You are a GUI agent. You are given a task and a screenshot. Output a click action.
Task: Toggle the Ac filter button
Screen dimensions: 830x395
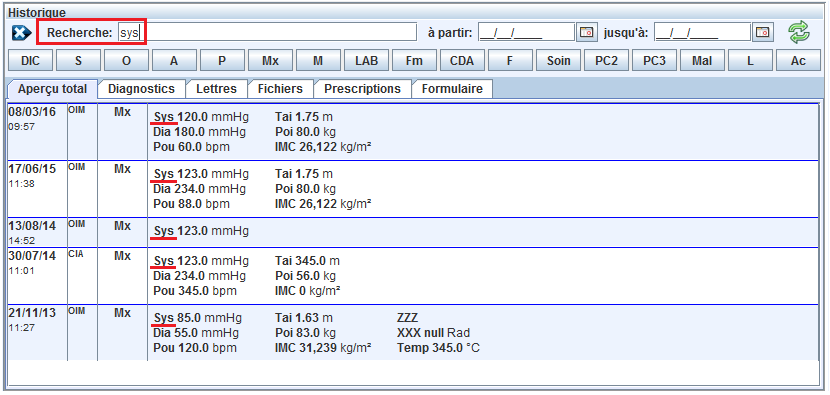(798, 60)
